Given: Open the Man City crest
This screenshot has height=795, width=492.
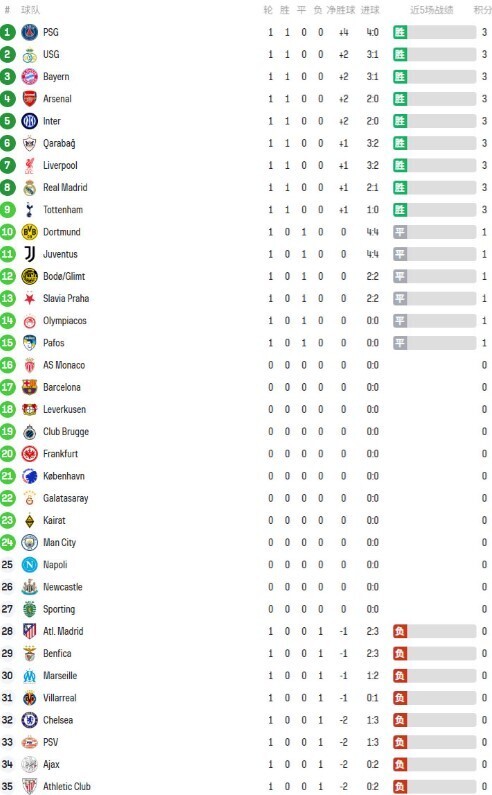Looking at the screenshot, I should tap(29, 543).
